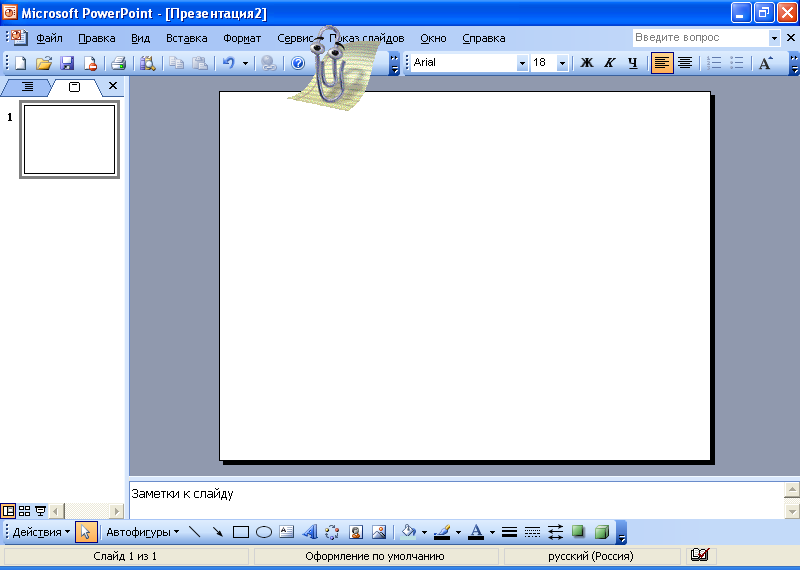
Task: Select the Arrow drawing tool
Action: tap(218, 532)
